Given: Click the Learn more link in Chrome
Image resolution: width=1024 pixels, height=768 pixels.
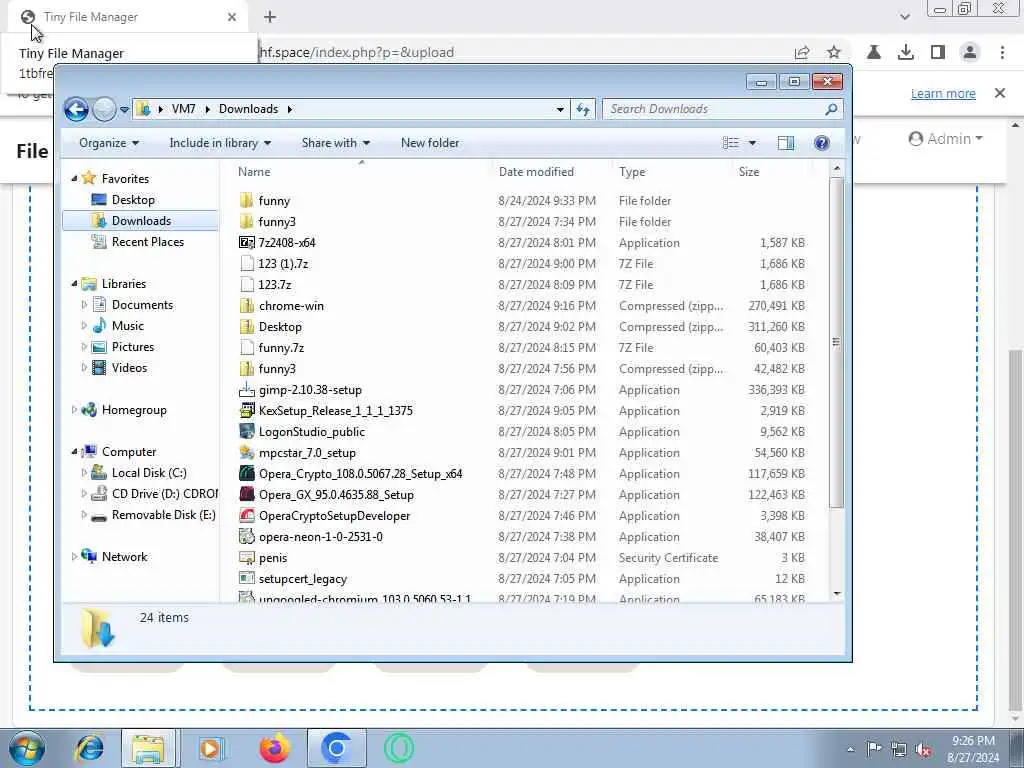Looking at the screenshot, I should [x=943, y=93].
